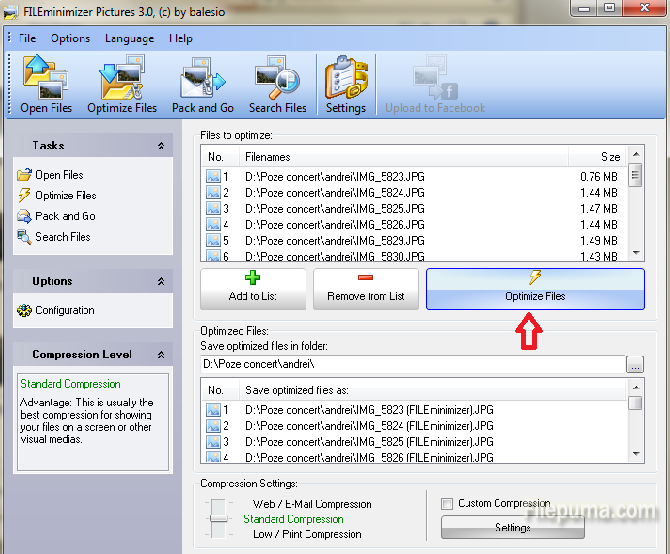Click the Optimize Files toolbar icon
670x554 pixels.
[x=122, y=85]
